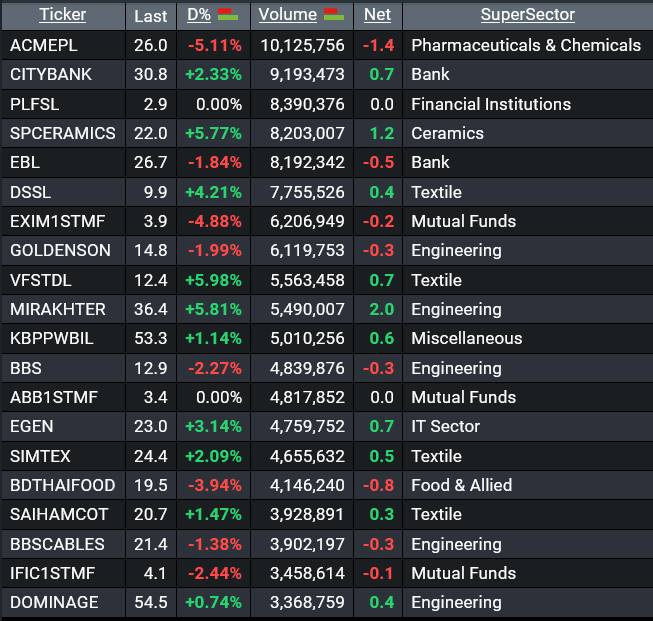
Task: Sort by SuperSector column header
Action: point(527,15)
